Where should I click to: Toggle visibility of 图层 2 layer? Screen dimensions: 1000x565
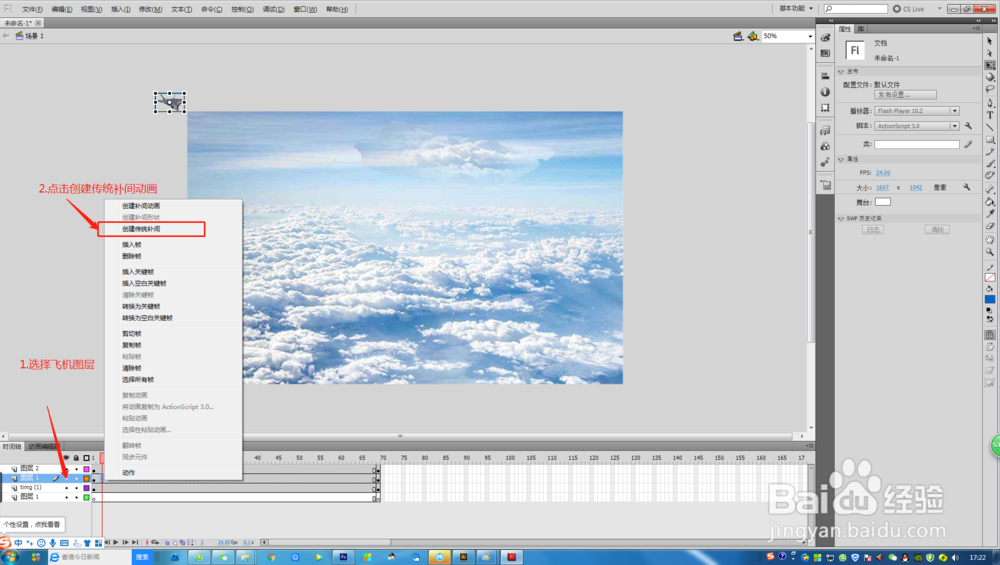[66, 469]
